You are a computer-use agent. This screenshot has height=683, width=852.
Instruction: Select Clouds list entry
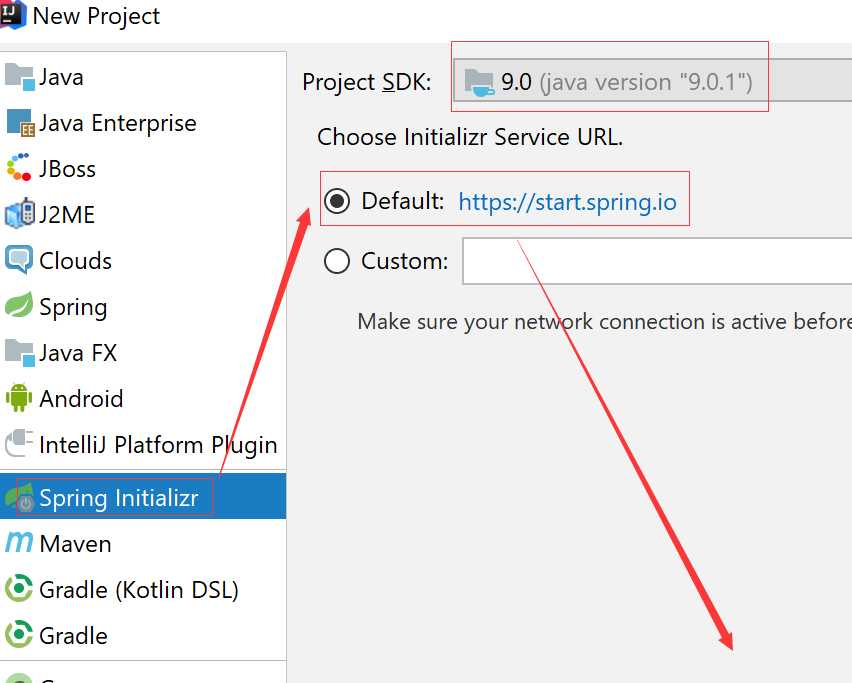coord(76,261)
